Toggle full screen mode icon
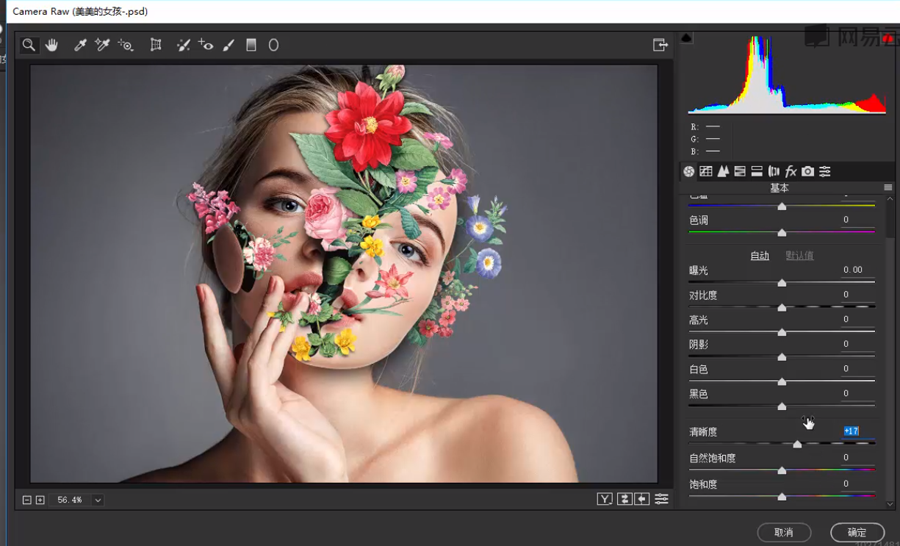This screenshot has height=546, width=900. 660,45
